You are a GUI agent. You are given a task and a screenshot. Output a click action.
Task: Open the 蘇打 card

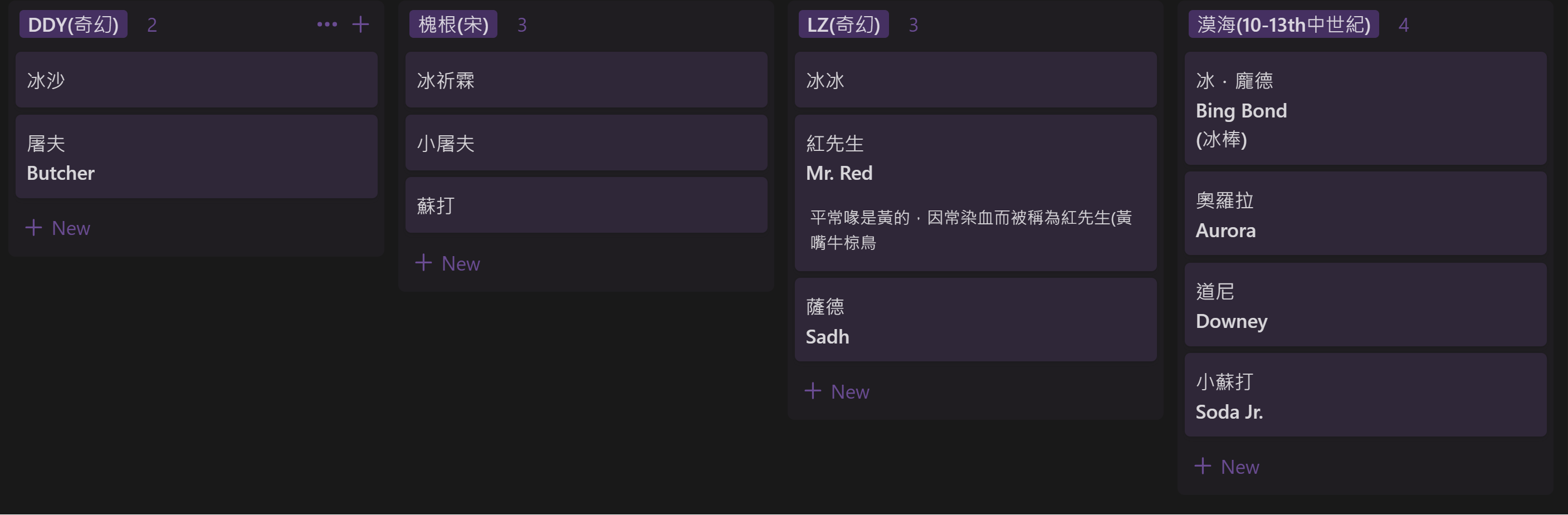click(586, 205)
